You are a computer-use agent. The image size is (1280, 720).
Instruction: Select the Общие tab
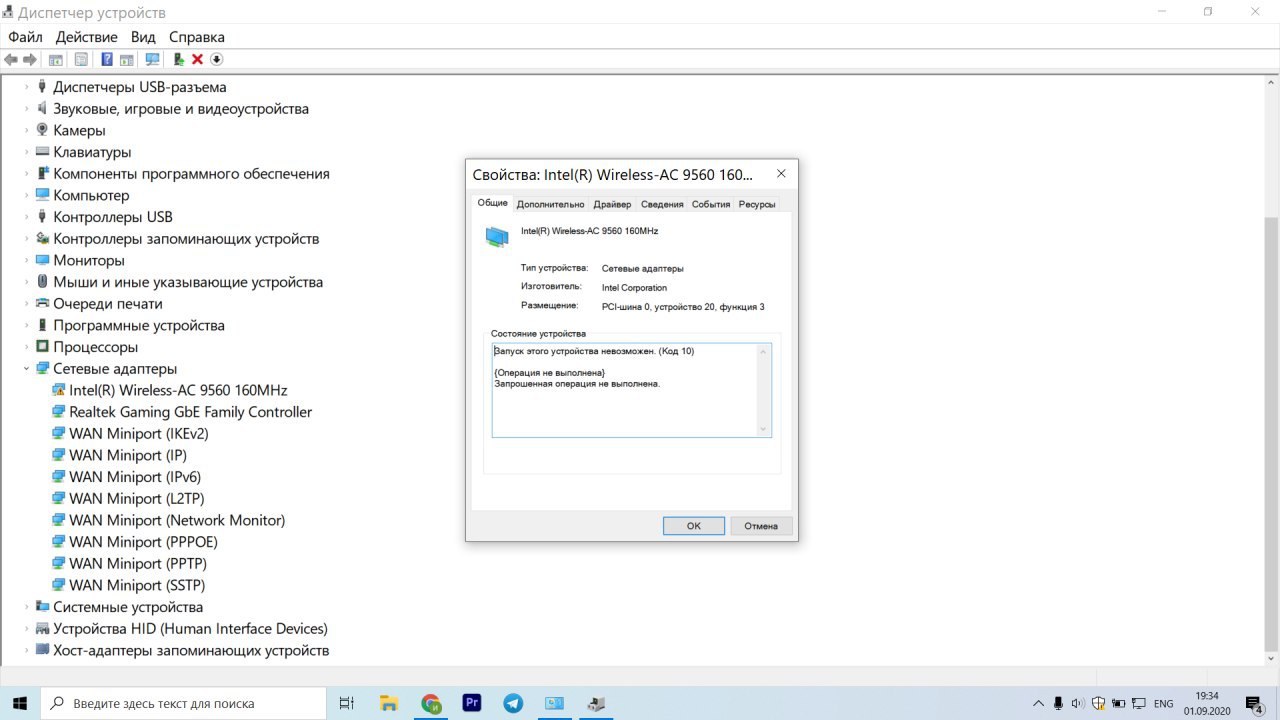pyautogui.click(x=492, y=203)
